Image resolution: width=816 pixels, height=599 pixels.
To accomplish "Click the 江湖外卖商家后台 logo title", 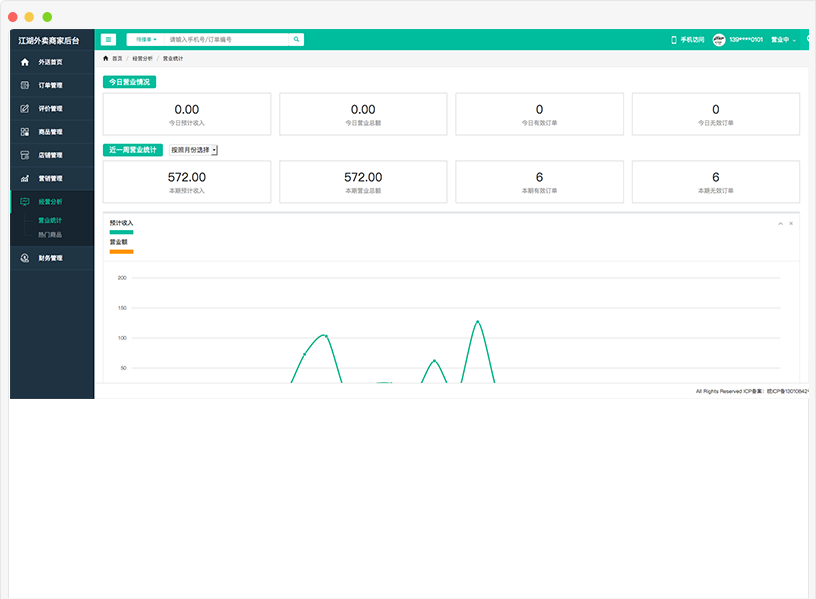I will pos(49,41).
